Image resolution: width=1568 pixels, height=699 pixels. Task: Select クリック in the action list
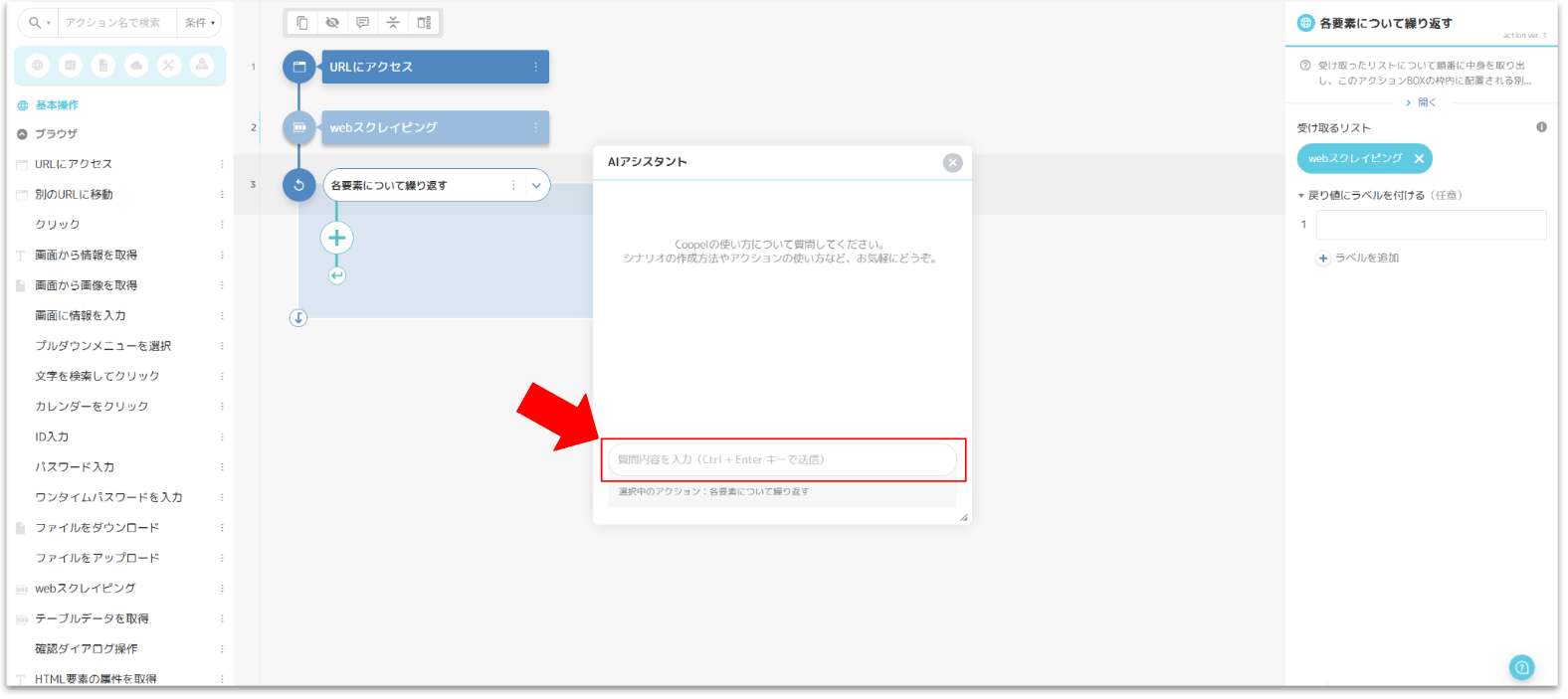tap(58, 225)
